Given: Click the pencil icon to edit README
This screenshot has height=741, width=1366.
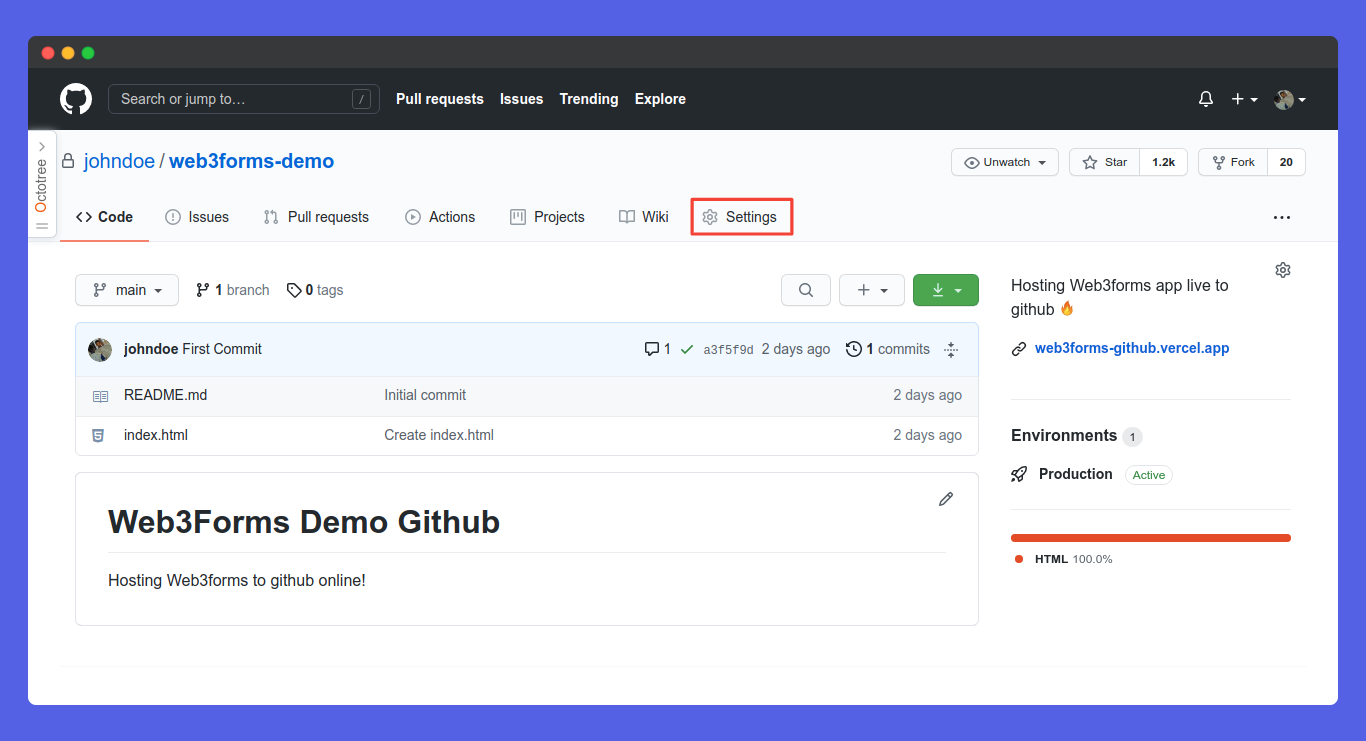Looking at the screenshot, I should pyautogui.click(x=946, y=499).
